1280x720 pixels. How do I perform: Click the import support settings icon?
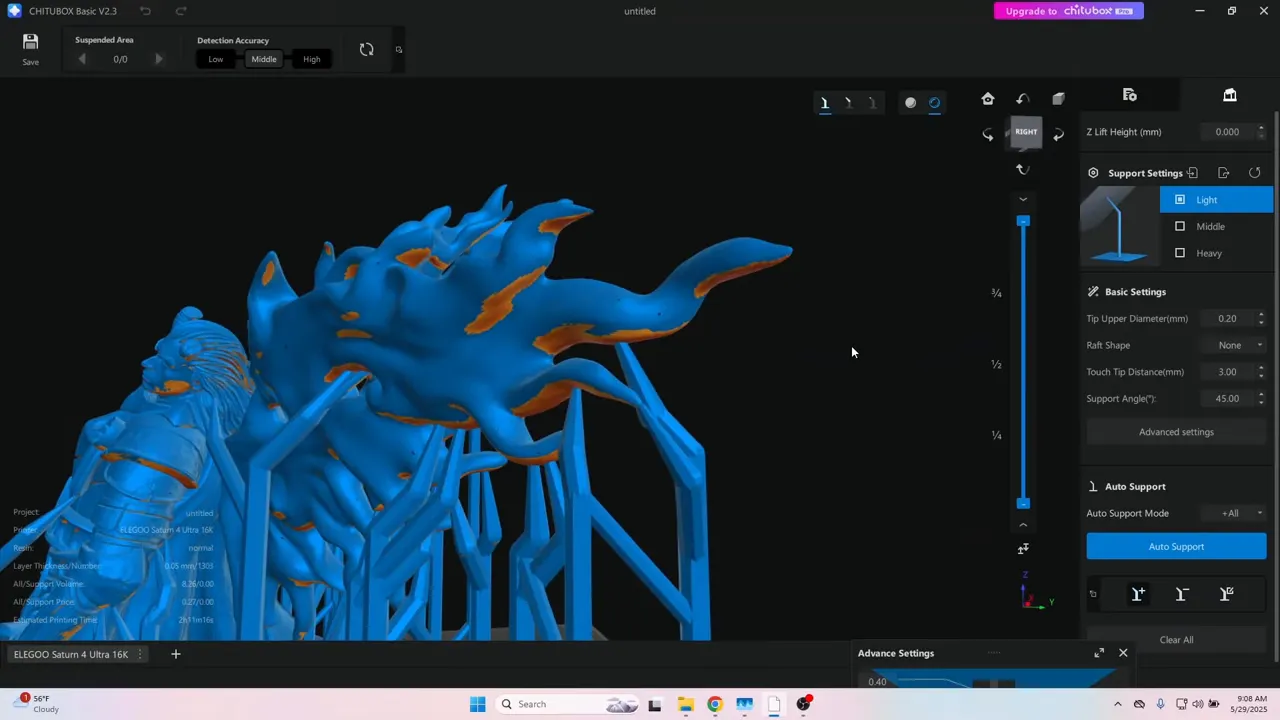pyautogui.click(x=1192, y=173)
